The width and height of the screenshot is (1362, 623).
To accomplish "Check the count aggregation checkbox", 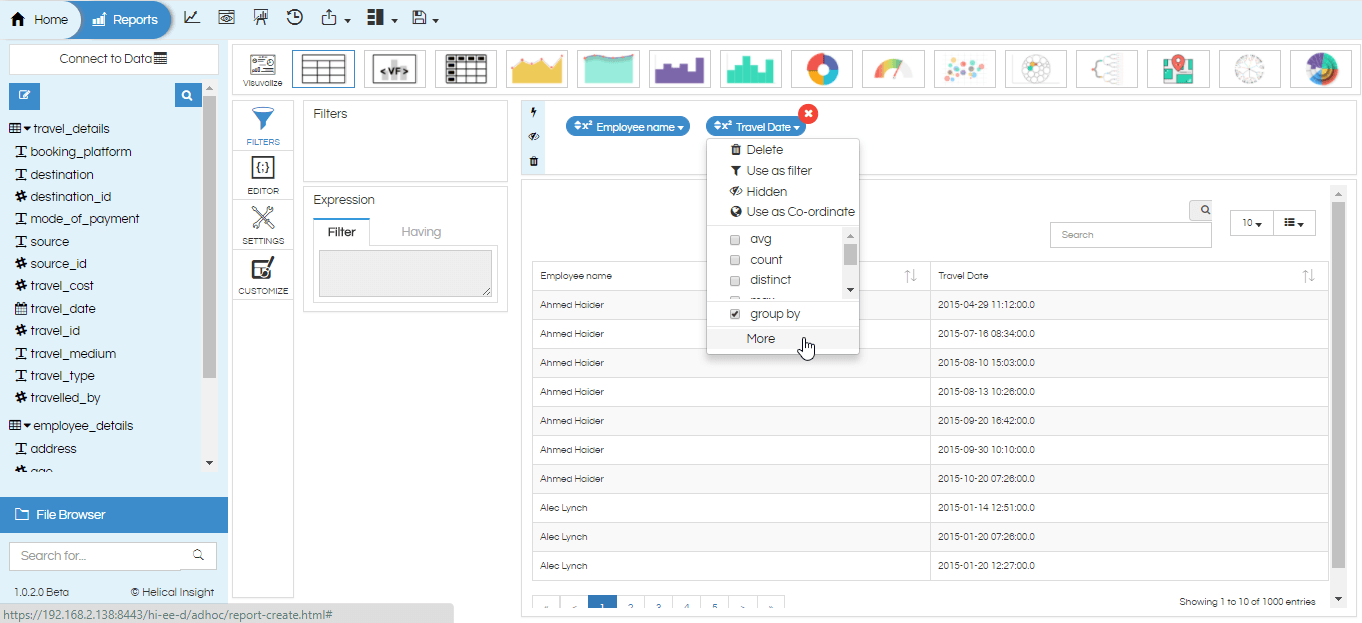I will 735,260.
